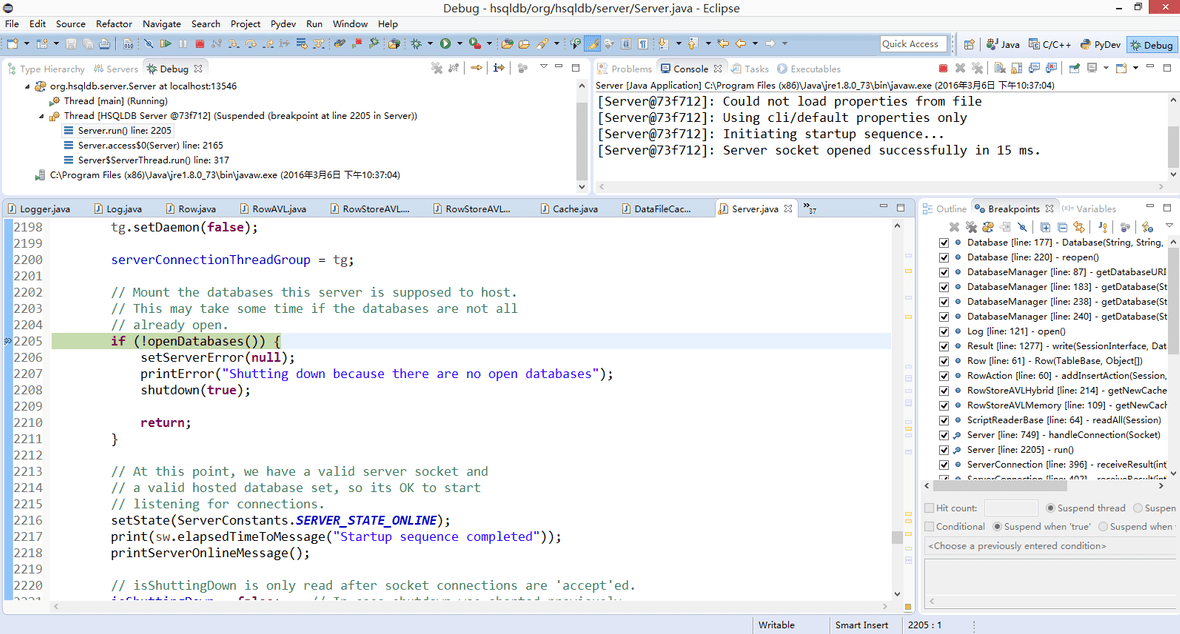Select the Suspend thread radio button
This screenshot has width=1180, height=634.
coord(1050,508)
